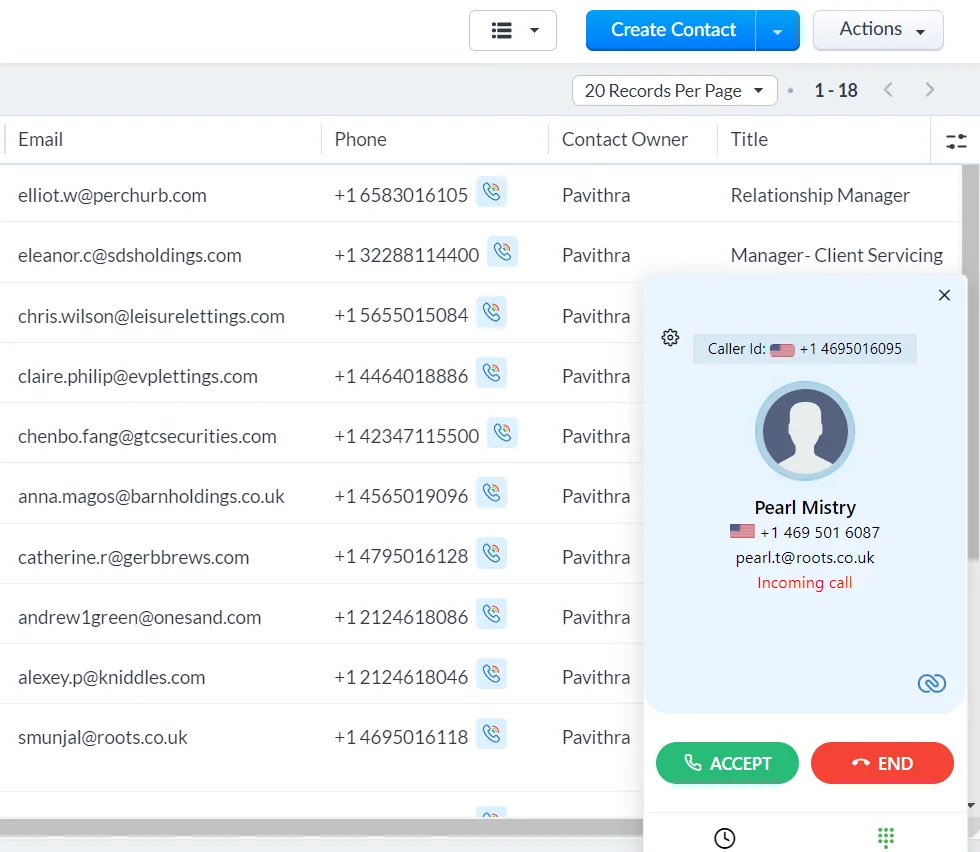Sort by Email column header
Image resolution: width=980 pixels, height=852 pixels.
pyautogui.click(x=41, y=139)
